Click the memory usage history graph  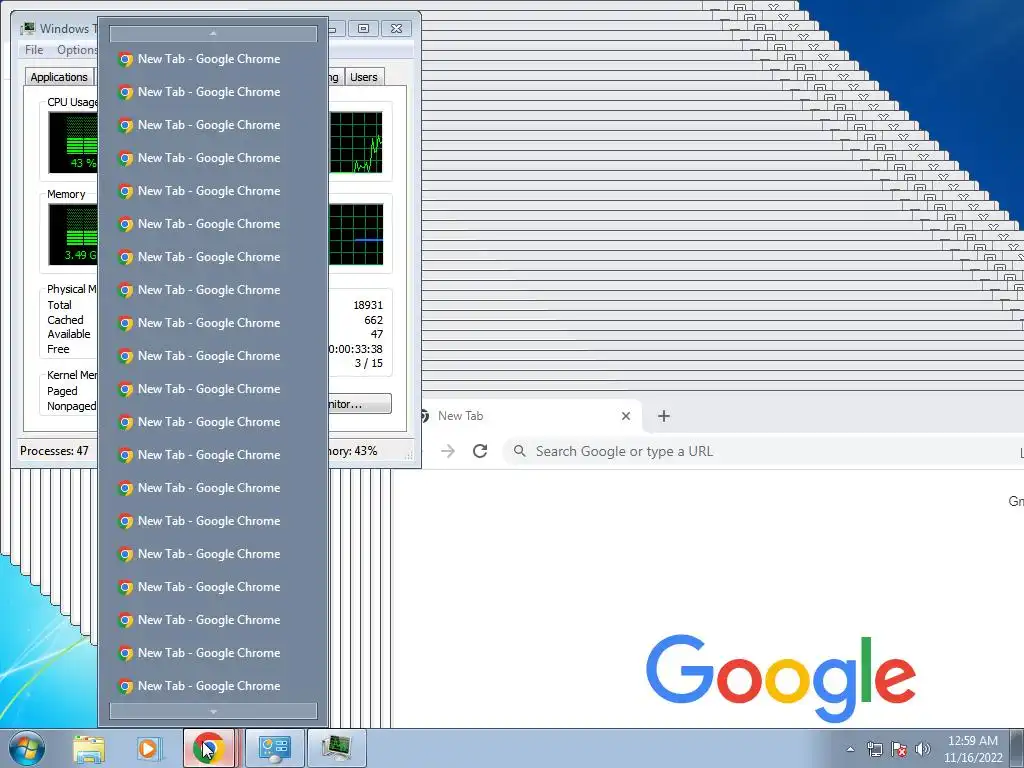355,234
